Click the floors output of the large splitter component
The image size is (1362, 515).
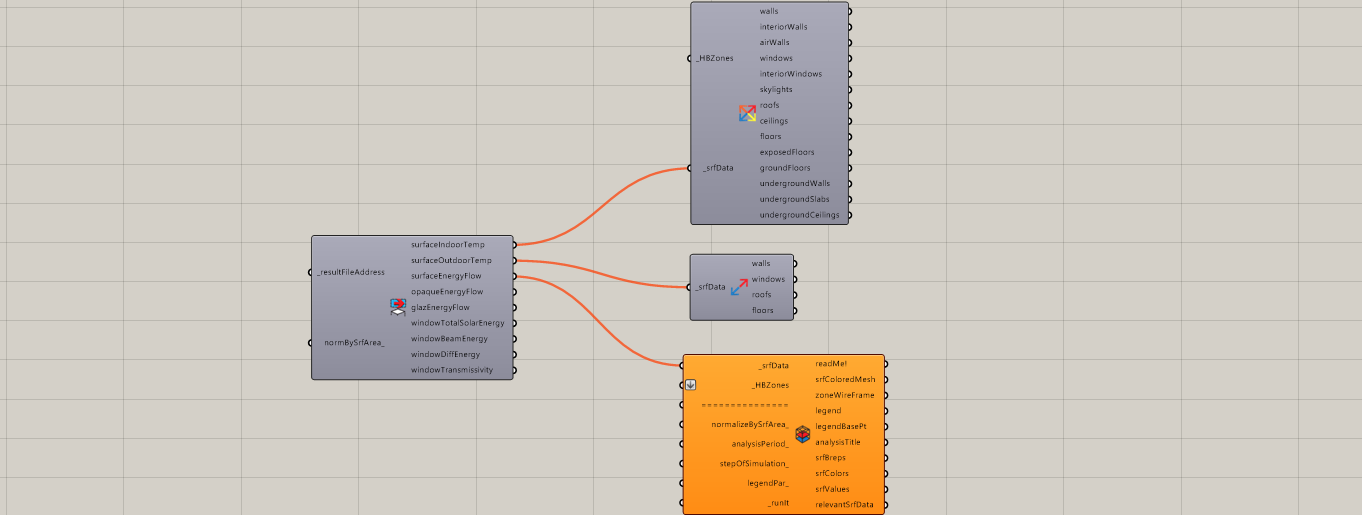[x=770, y=136]
